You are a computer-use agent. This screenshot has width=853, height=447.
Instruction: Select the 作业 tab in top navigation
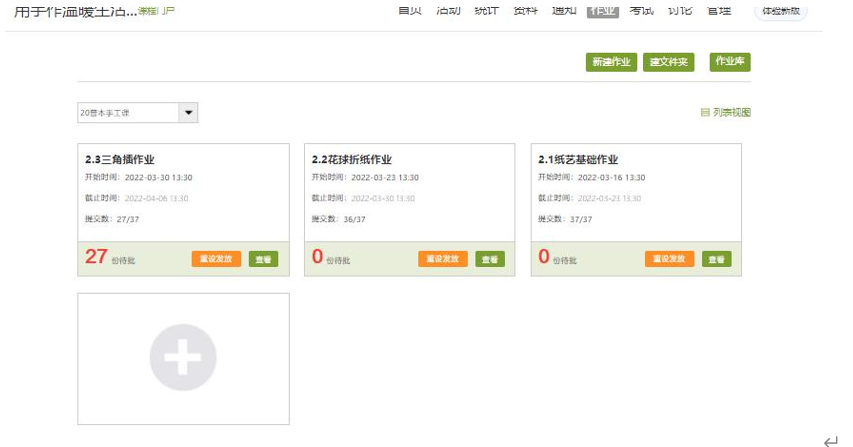point(601,10)
